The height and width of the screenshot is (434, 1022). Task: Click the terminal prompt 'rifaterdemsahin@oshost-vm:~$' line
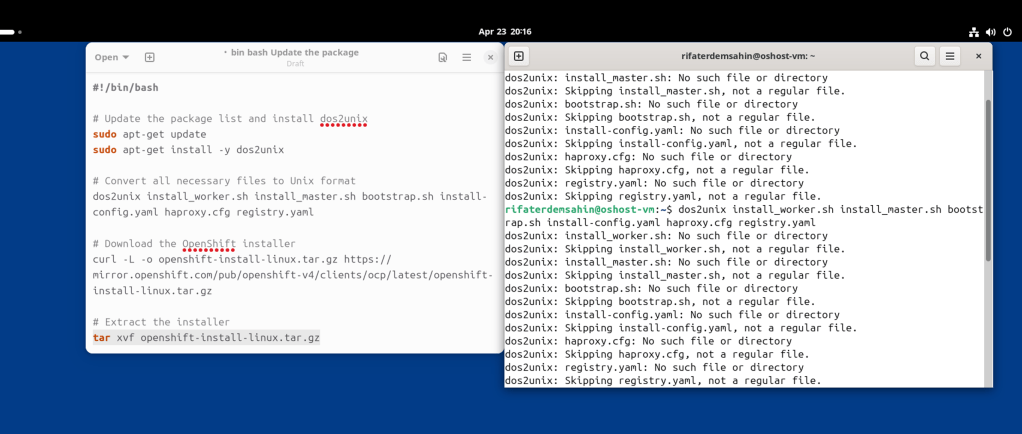tap(744, 209)
